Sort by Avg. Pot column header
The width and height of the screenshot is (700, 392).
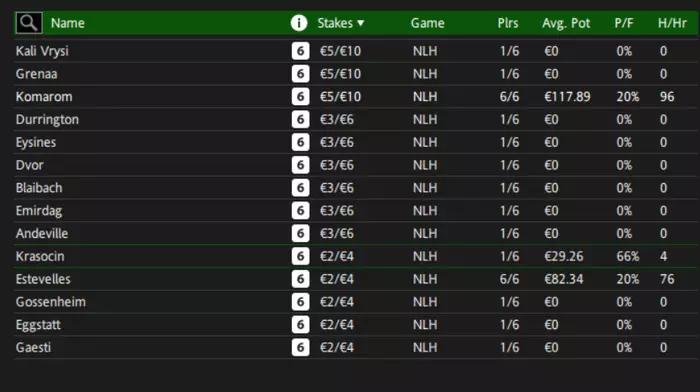click(566, 23)
